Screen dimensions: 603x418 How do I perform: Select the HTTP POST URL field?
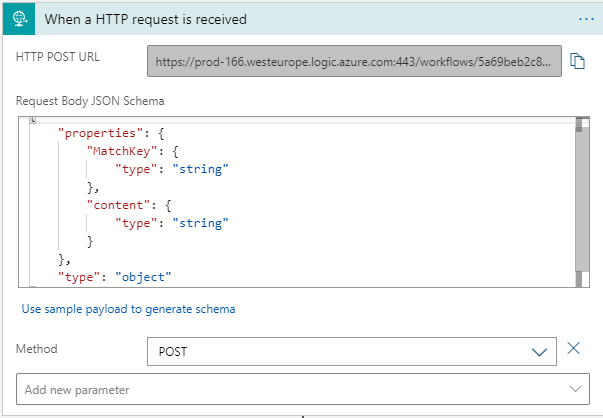354,61
